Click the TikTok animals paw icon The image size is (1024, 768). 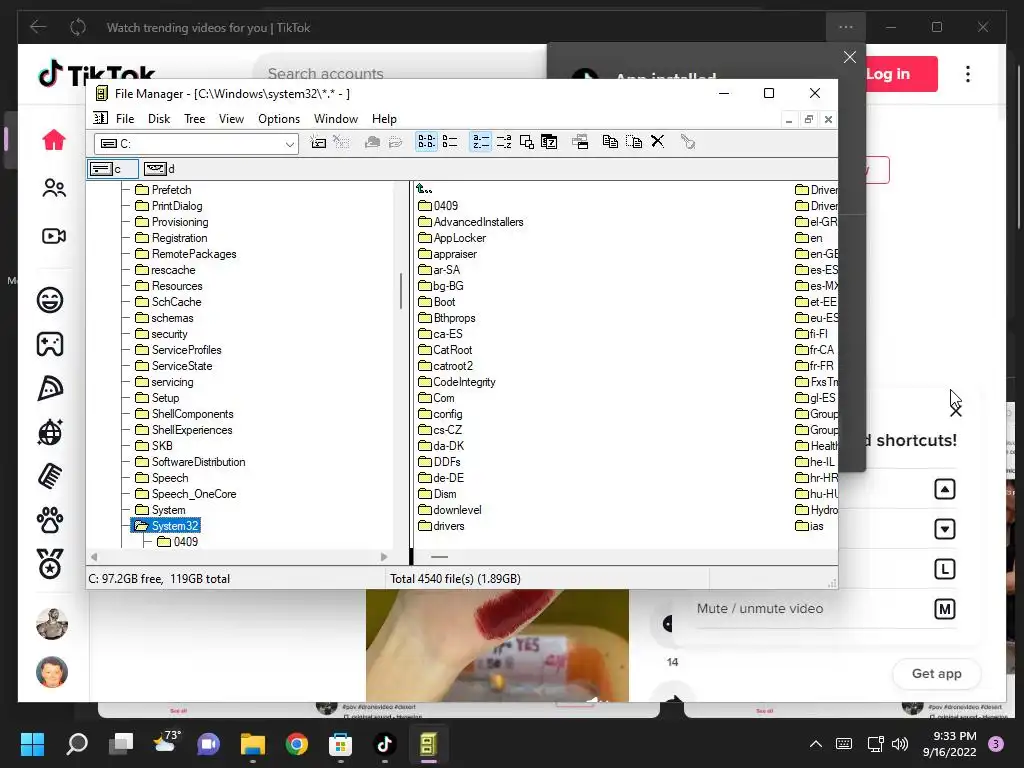tap(50, 520)
